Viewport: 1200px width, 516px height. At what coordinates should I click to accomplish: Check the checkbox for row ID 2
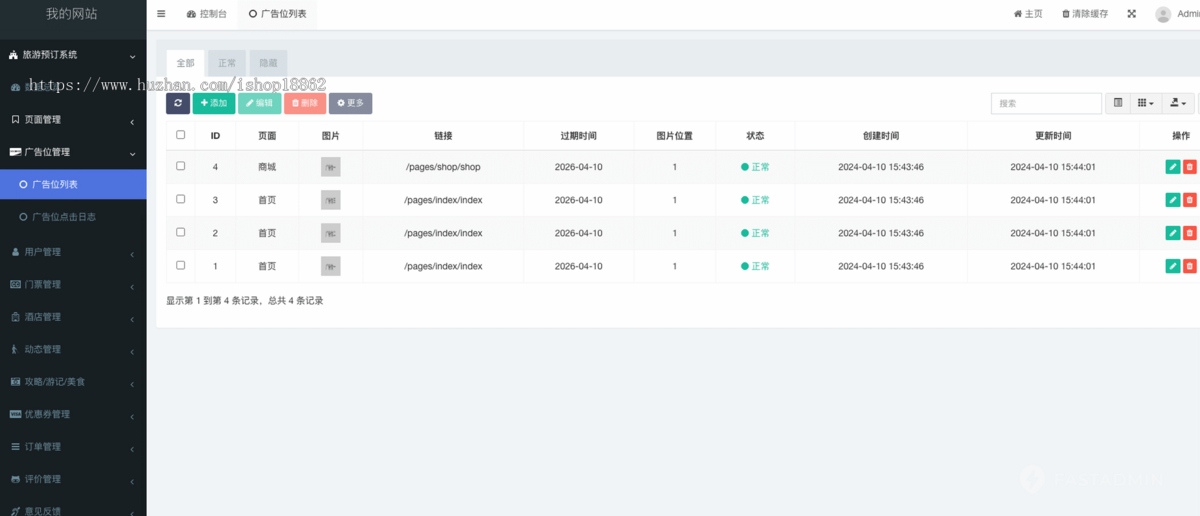pos(181,232)
